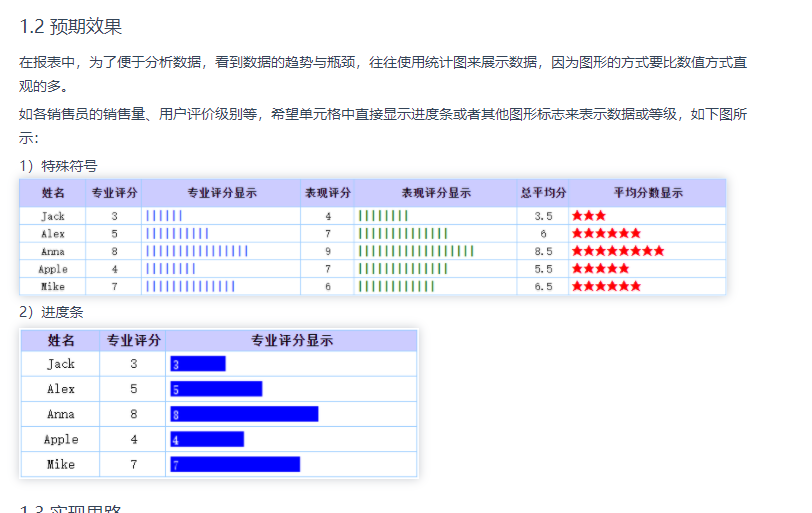Click the paragraph starting "在报表中，为了便于分析数据"
The height and width of the screenshot is (513, 812).
tap(383, 74)
